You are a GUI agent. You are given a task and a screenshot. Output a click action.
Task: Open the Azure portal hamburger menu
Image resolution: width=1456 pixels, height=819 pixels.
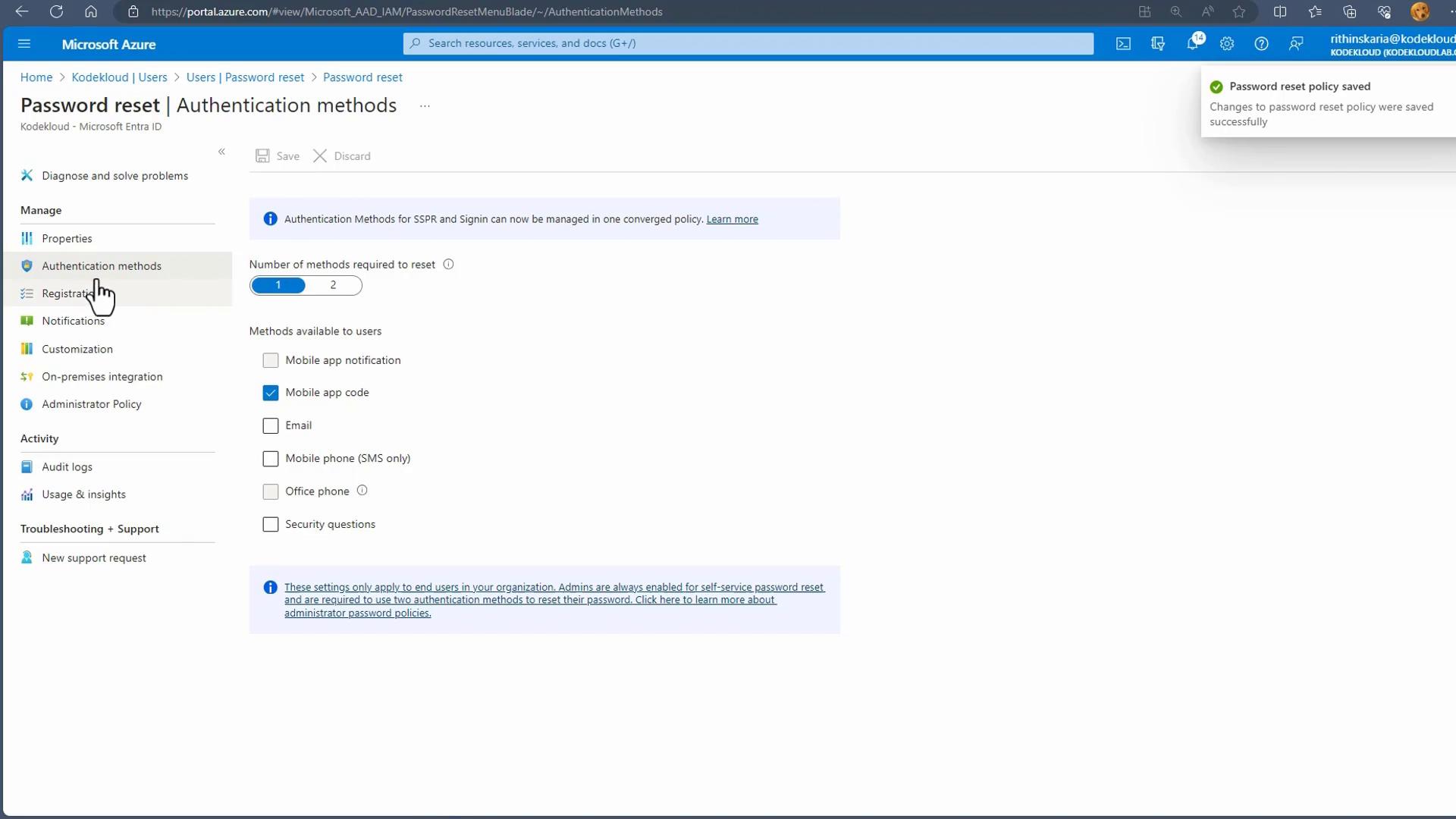pos(24,44)
